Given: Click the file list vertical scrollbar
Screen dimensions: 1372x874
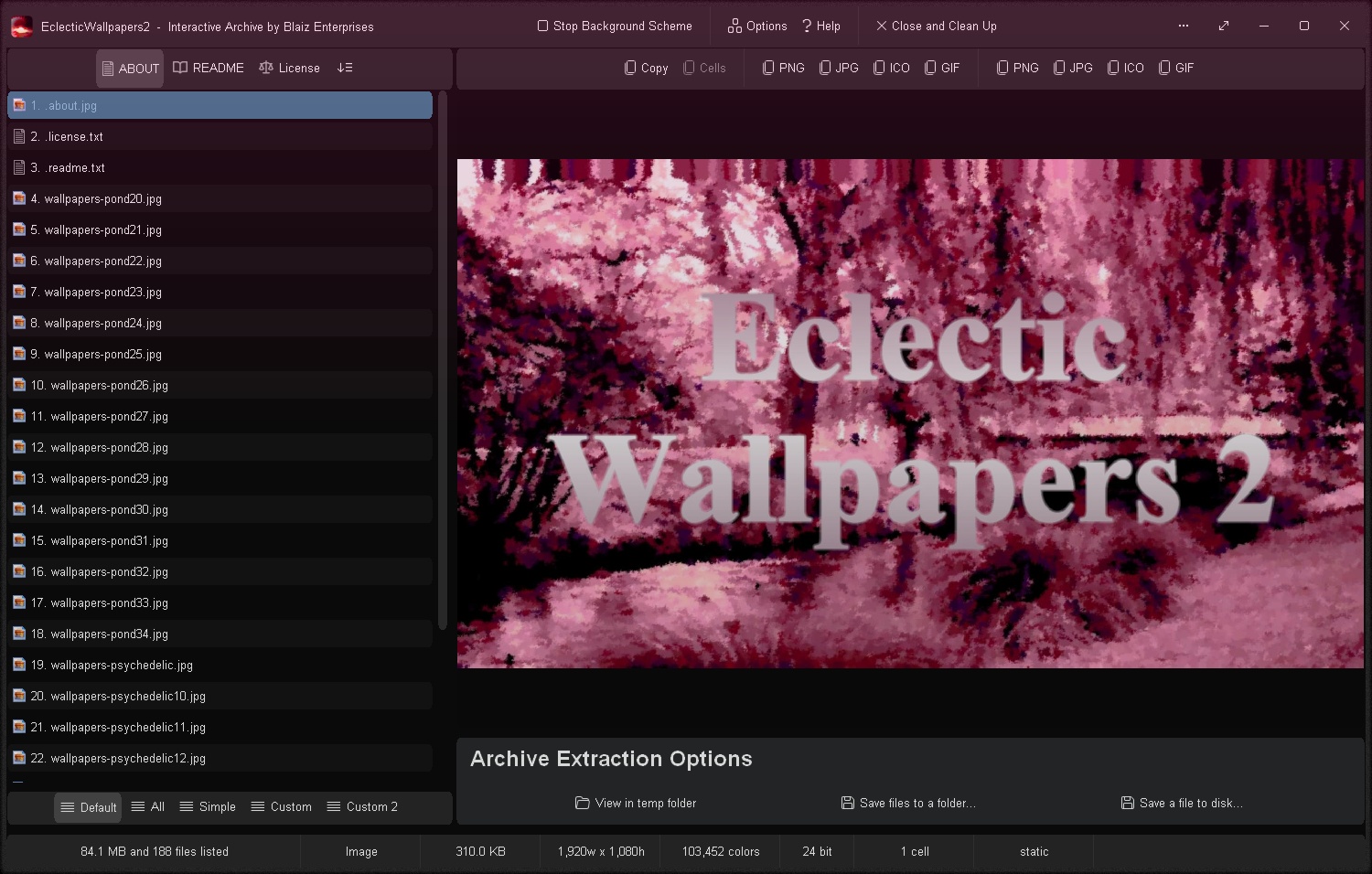Looking at the screenshot, I should [x=443, y=360].
